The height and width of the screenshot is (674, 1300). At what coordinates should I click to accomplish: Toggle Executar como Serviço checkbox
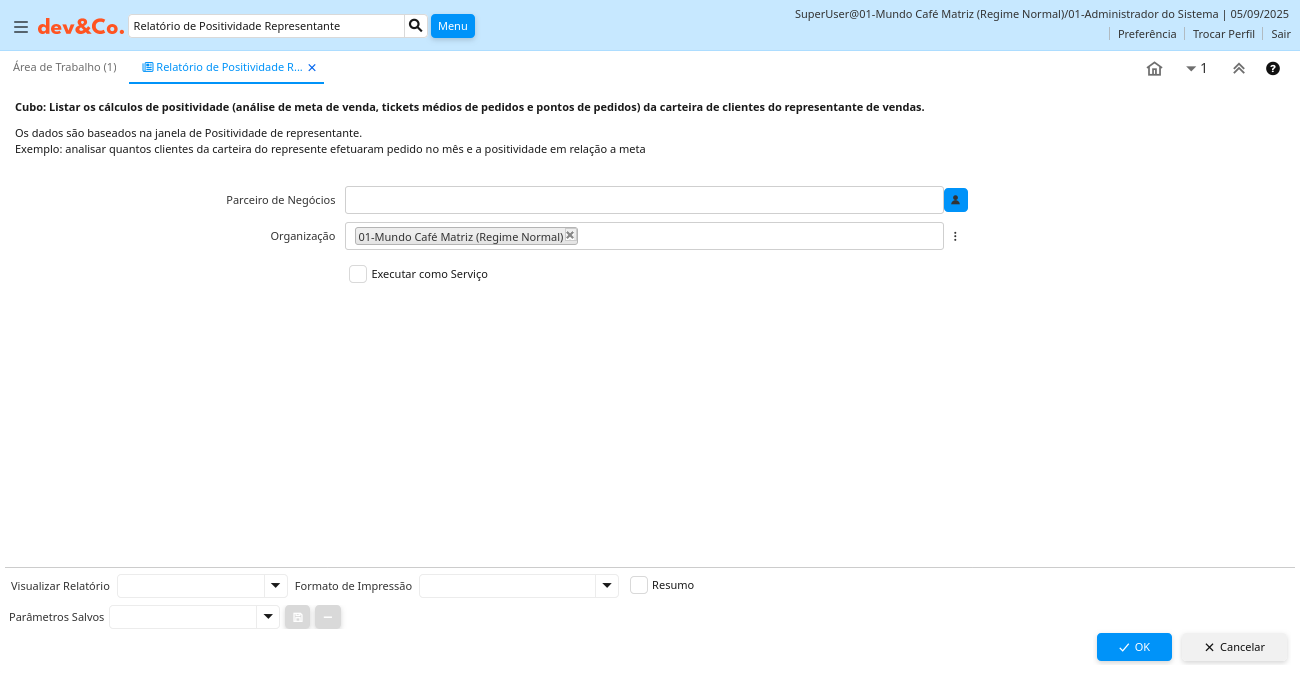358,274
